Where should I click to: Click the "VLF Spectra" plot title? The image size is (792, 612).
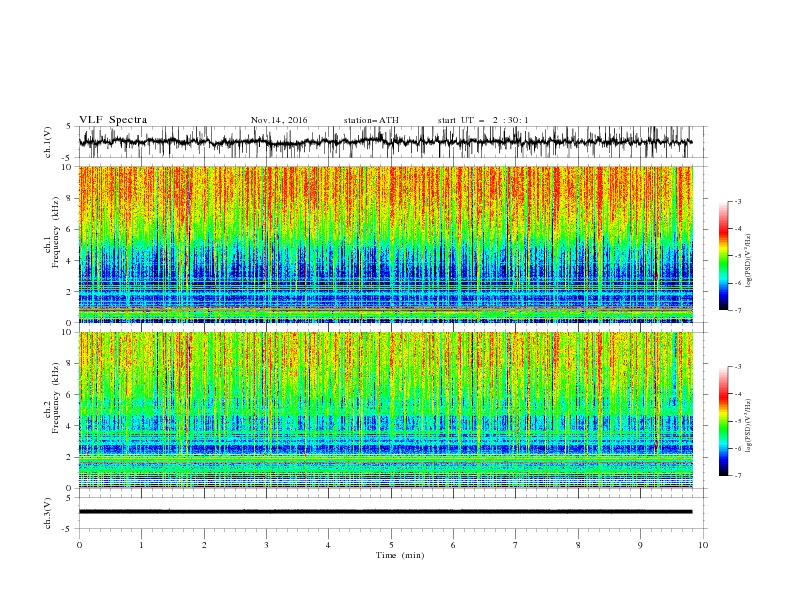[113, 120]
